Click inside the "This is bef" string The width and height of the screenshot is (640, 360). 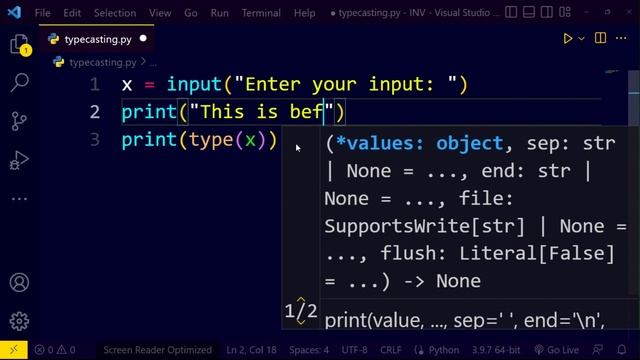261,112
